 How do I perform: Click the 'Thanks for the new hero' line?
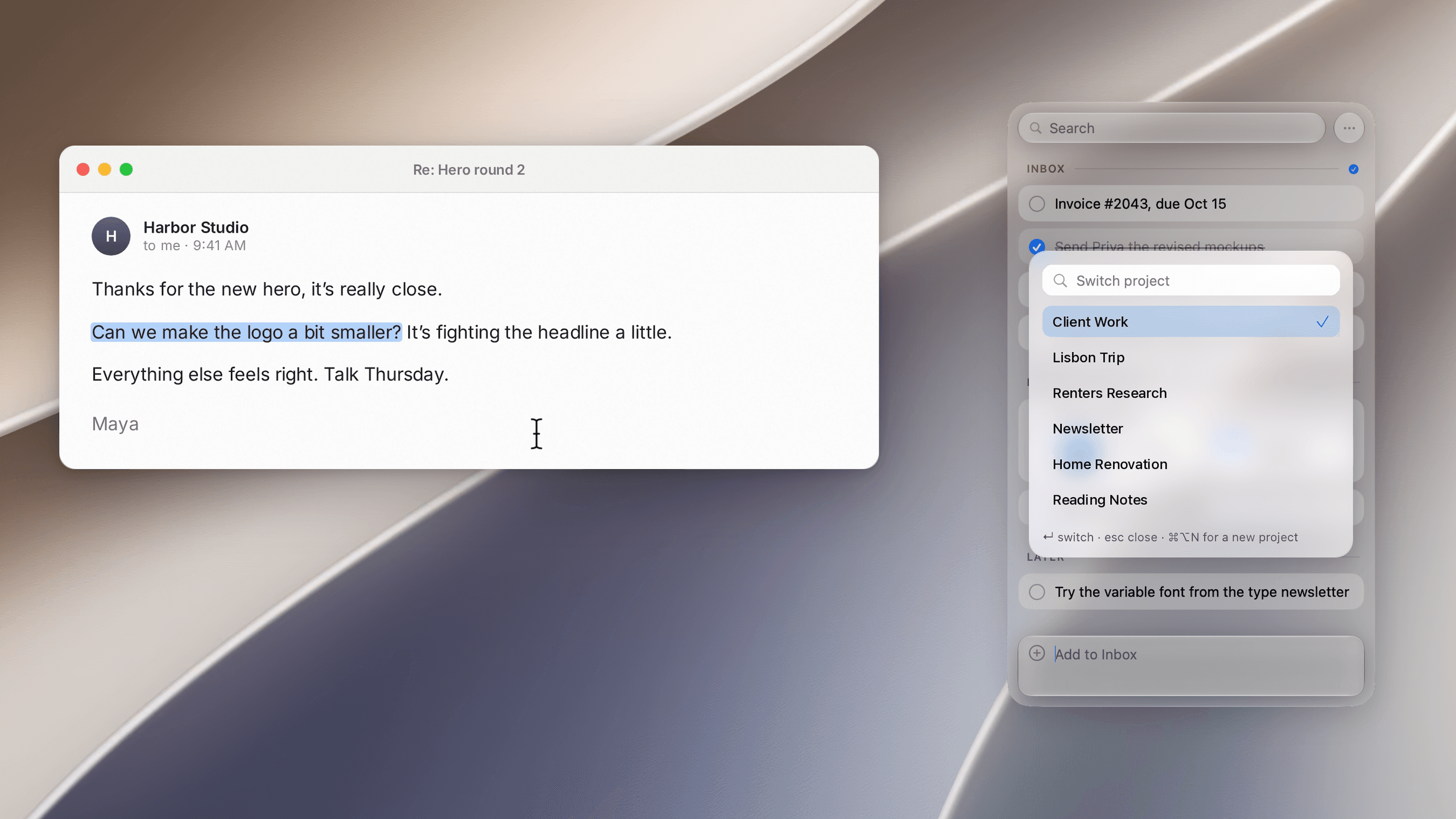point(267,289)
